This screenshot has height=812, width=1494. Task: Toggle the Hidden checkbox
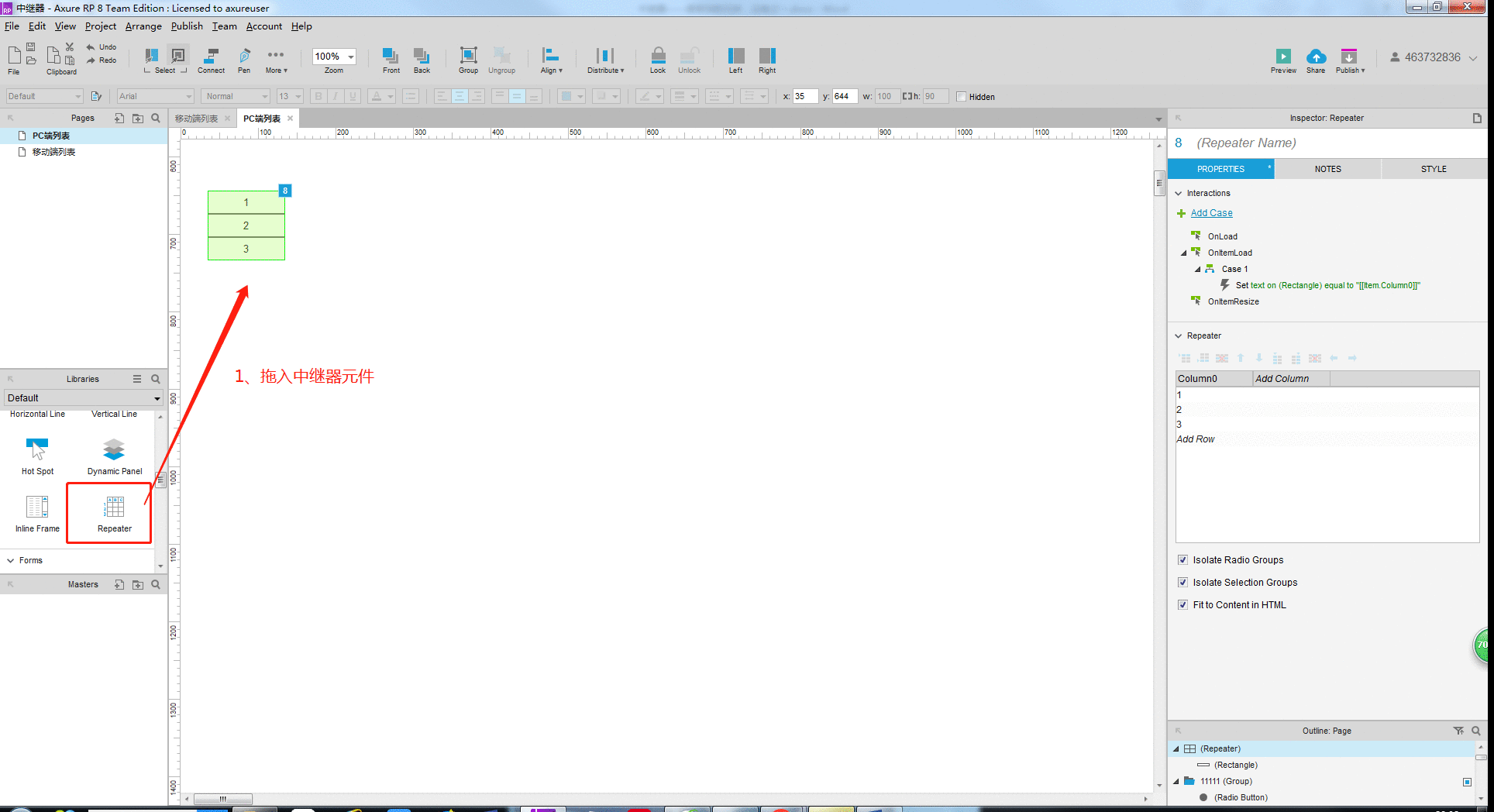point(962,97)
